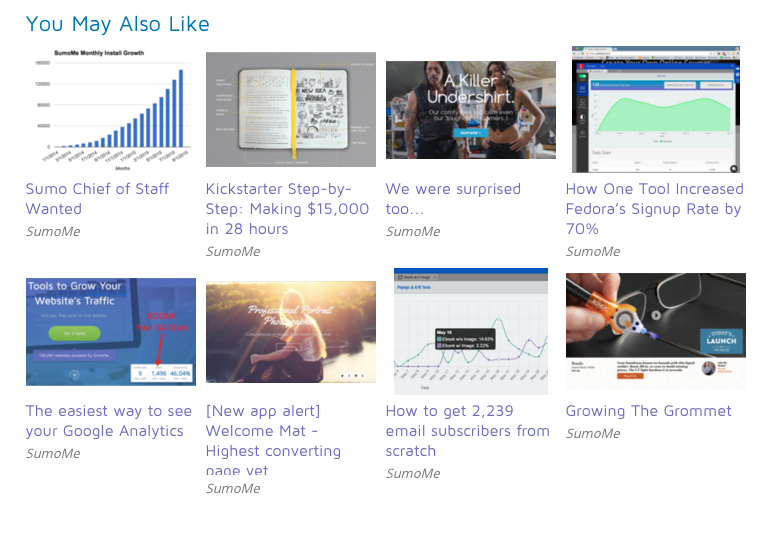Screen dimensions: 778x534
Task: Open the A/B test line graph thumbnail
Action: click(471, 331)
